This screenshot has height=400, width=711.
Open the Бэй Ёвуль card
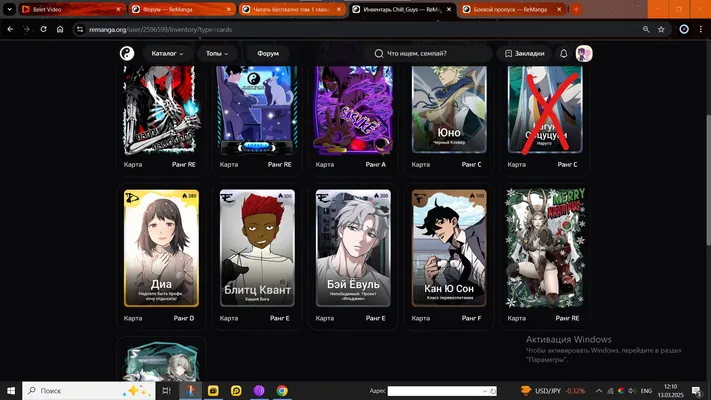[x=353, y=248]
